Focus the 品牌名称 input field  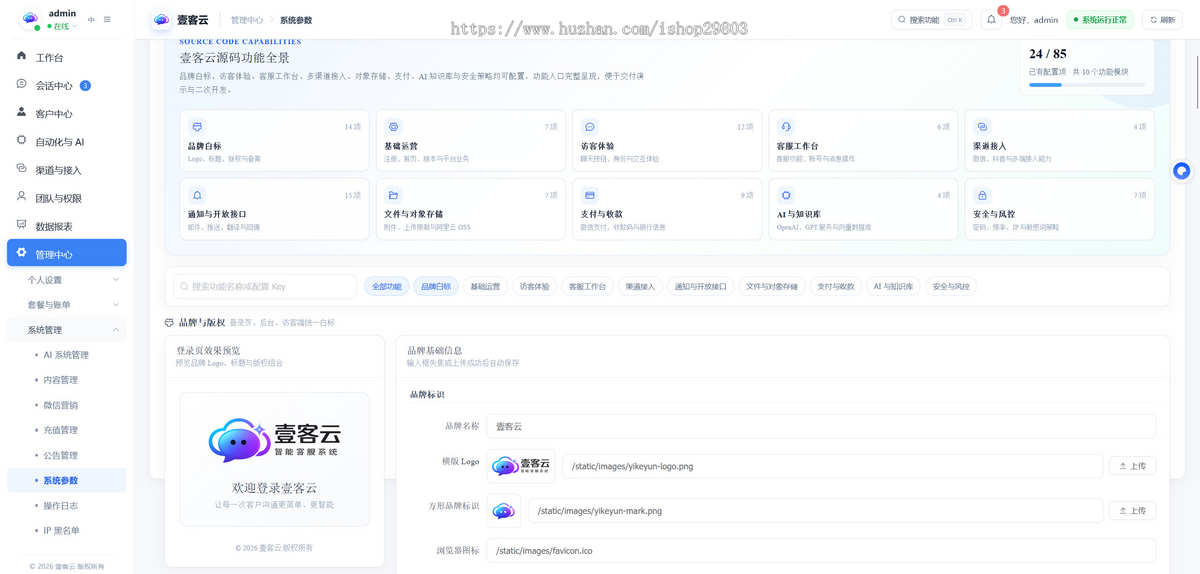coord(821,426)
